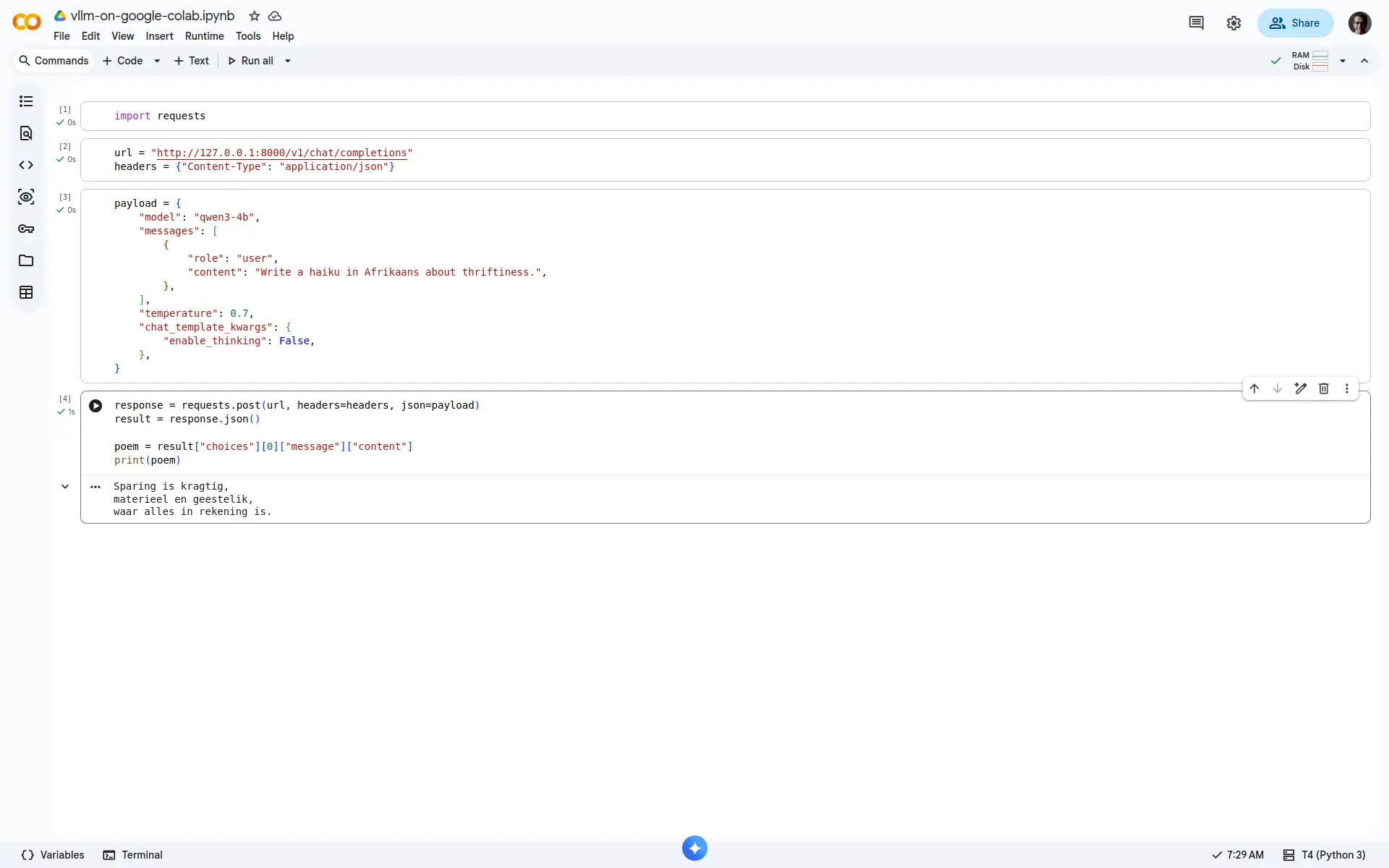Run cell 4 with play button
Image resolution: width=1389 pixels, height=868 pixels.
coord(95,406)
